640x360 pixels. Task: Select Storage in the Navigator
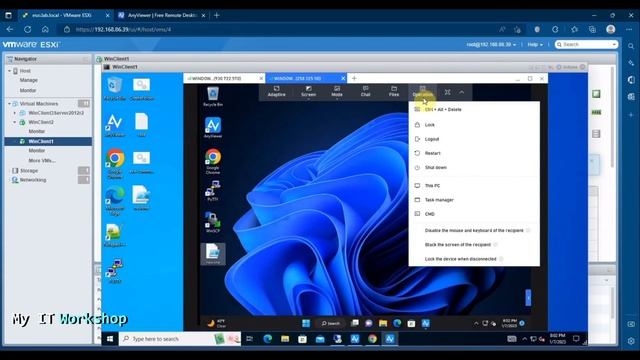coord(29,171)
